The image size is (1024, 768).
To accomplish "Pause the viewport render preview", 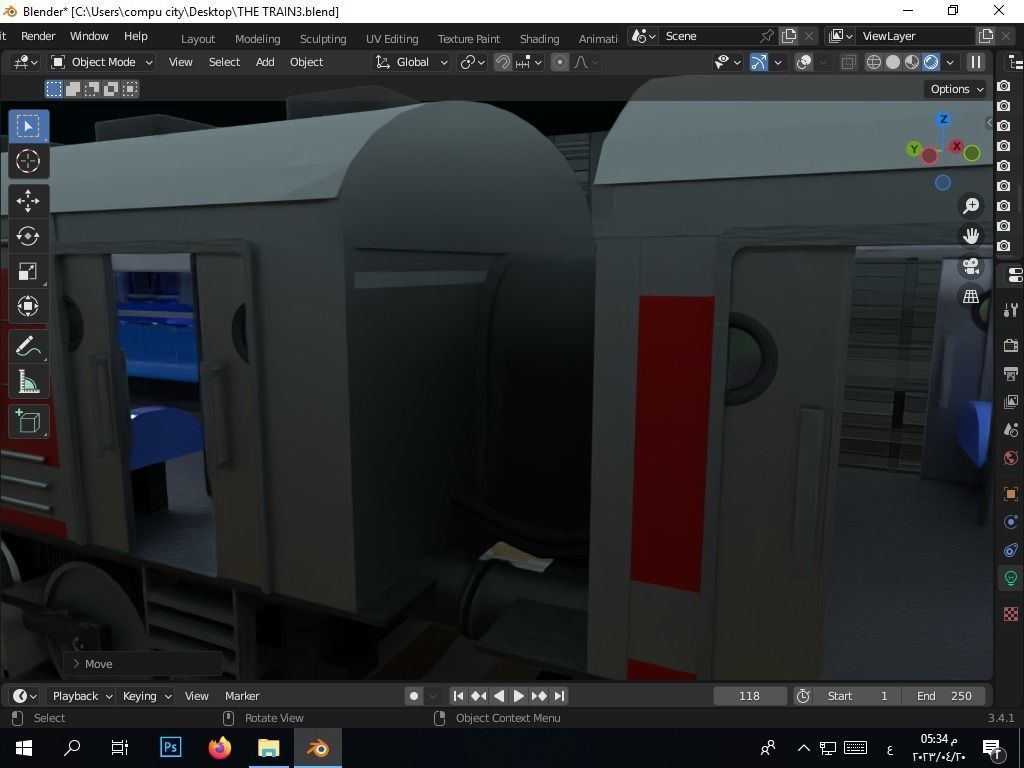I will point(976,62).
